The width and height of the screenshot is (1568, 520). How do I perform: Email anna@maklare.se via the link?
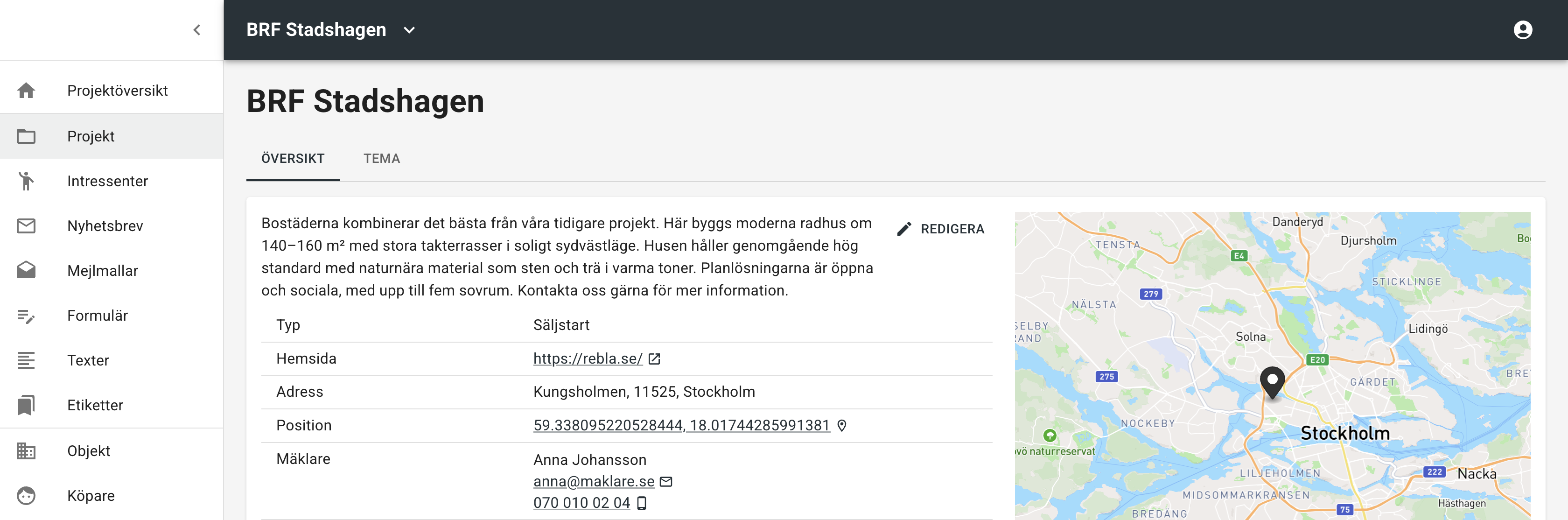coord(594,482)
